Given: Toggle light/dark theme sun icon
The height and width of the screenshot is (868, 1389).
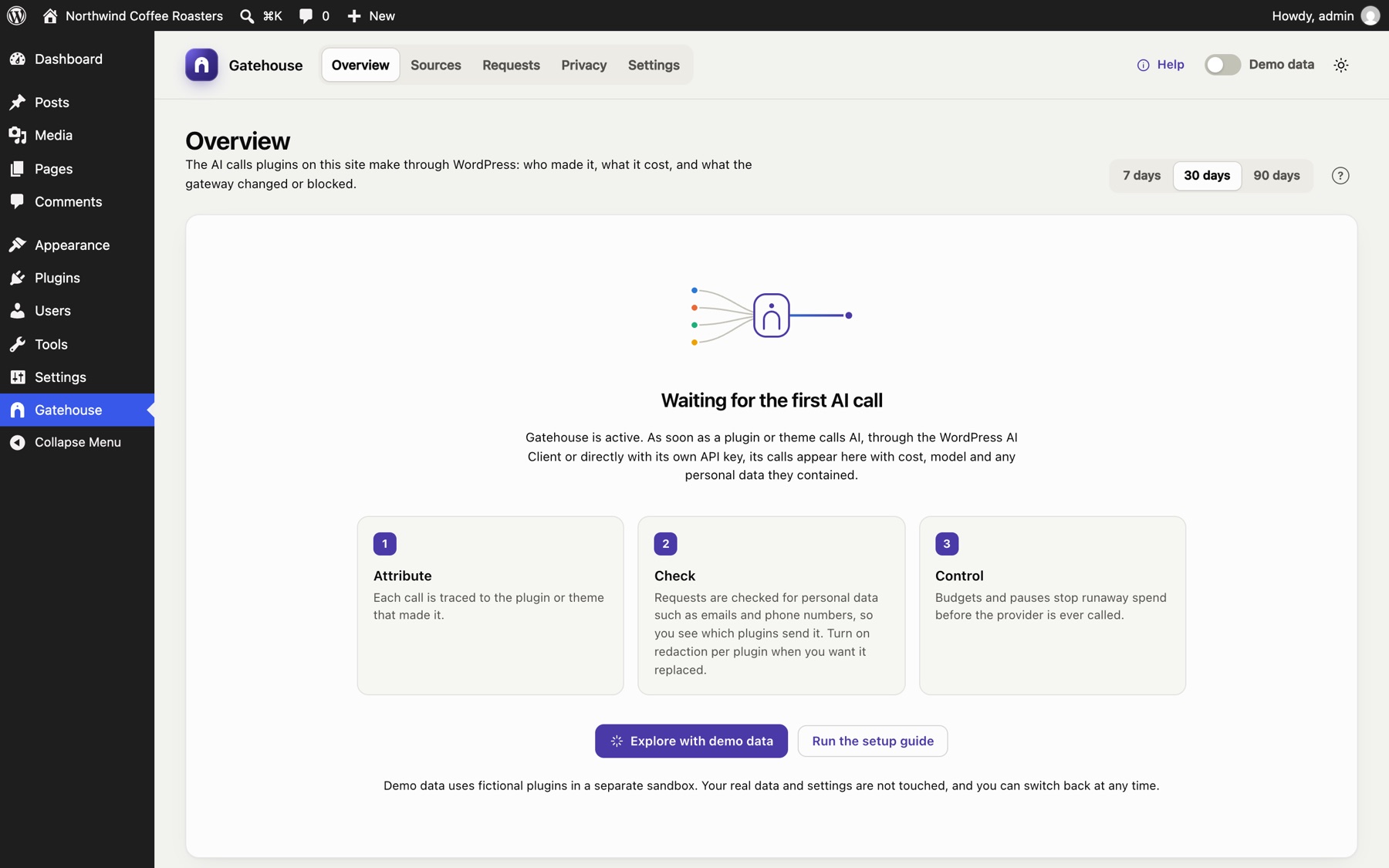Looking at the screenshot, I should click(x=1341, y=65).
